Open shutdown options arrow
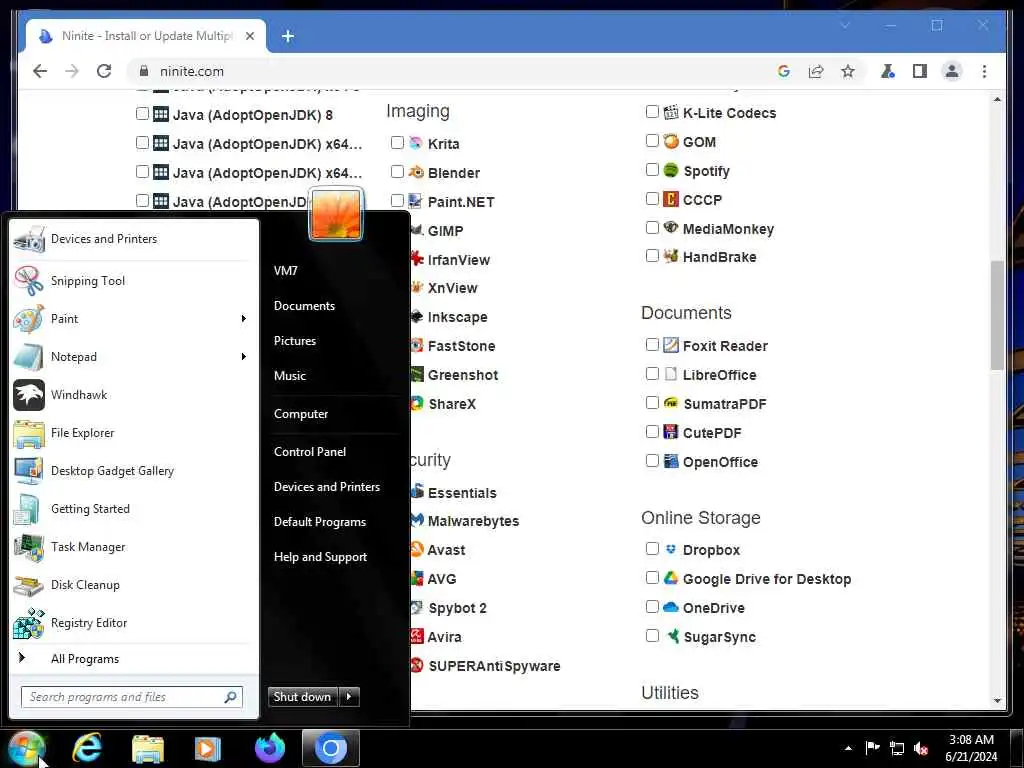Screen dimensions: 1024x768 (349, 697)
